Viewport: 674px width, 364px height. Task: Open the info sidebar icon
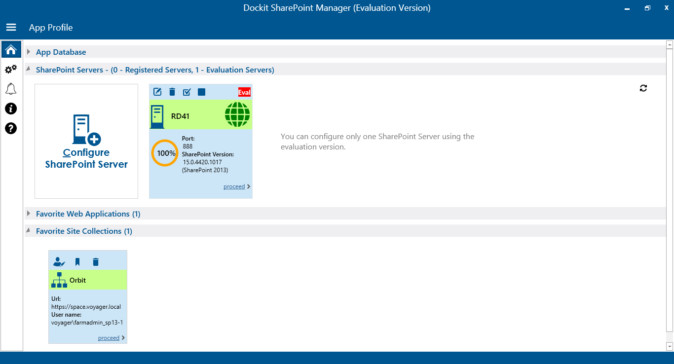(x=11, y=109)
